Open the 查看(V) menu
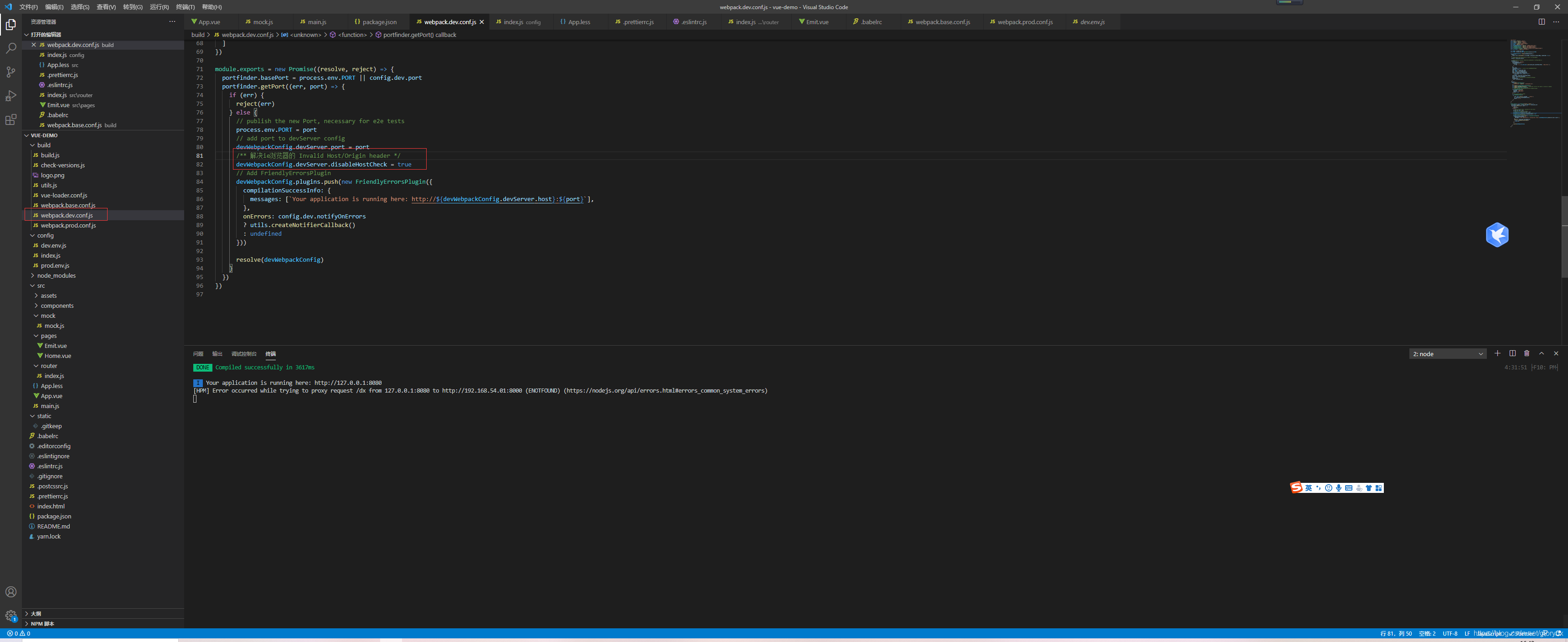The image size is (1568, 642). tap(106, 7)
